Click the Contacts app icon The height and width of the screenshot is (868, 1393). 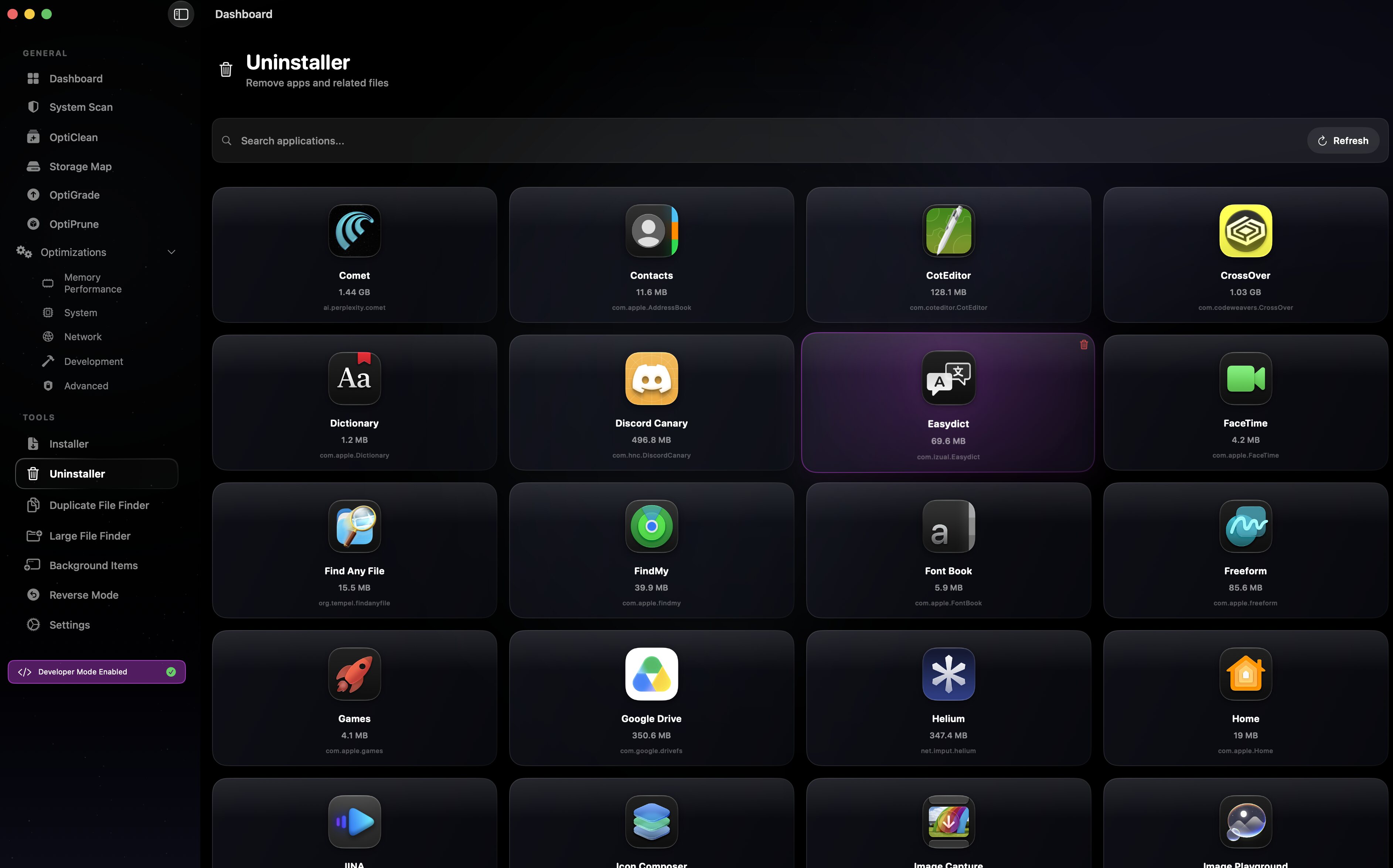pyautogui.click(x=651, y=231)
